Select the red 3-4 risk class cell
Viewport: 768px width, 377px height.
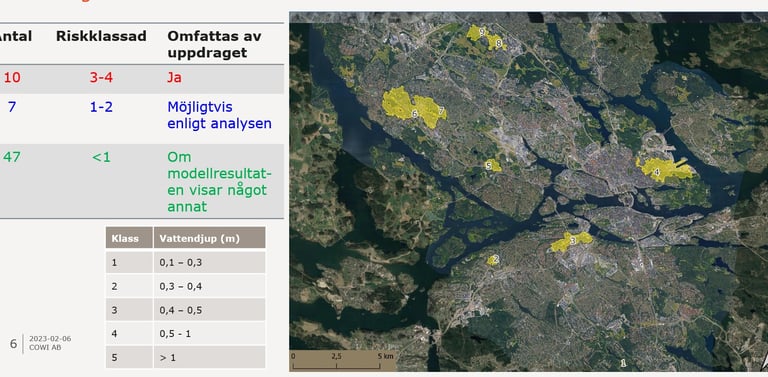(x=101, y=77)
